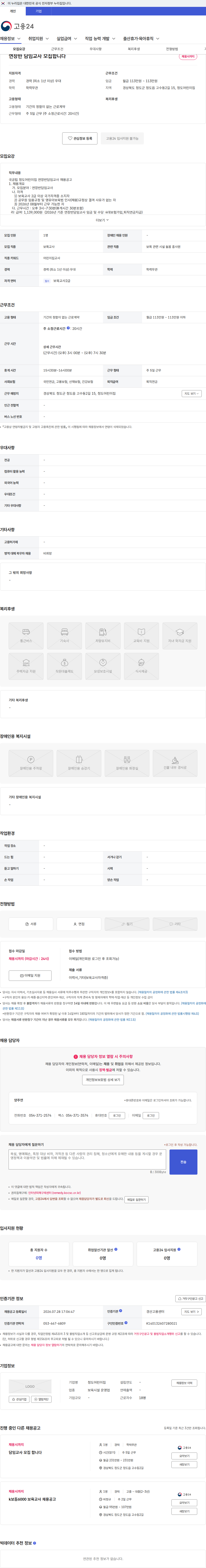Click 로그인 next to 이메일
Image resolution: width=206 pixels, height=1568 pixels.
[x=151, y=1116]
